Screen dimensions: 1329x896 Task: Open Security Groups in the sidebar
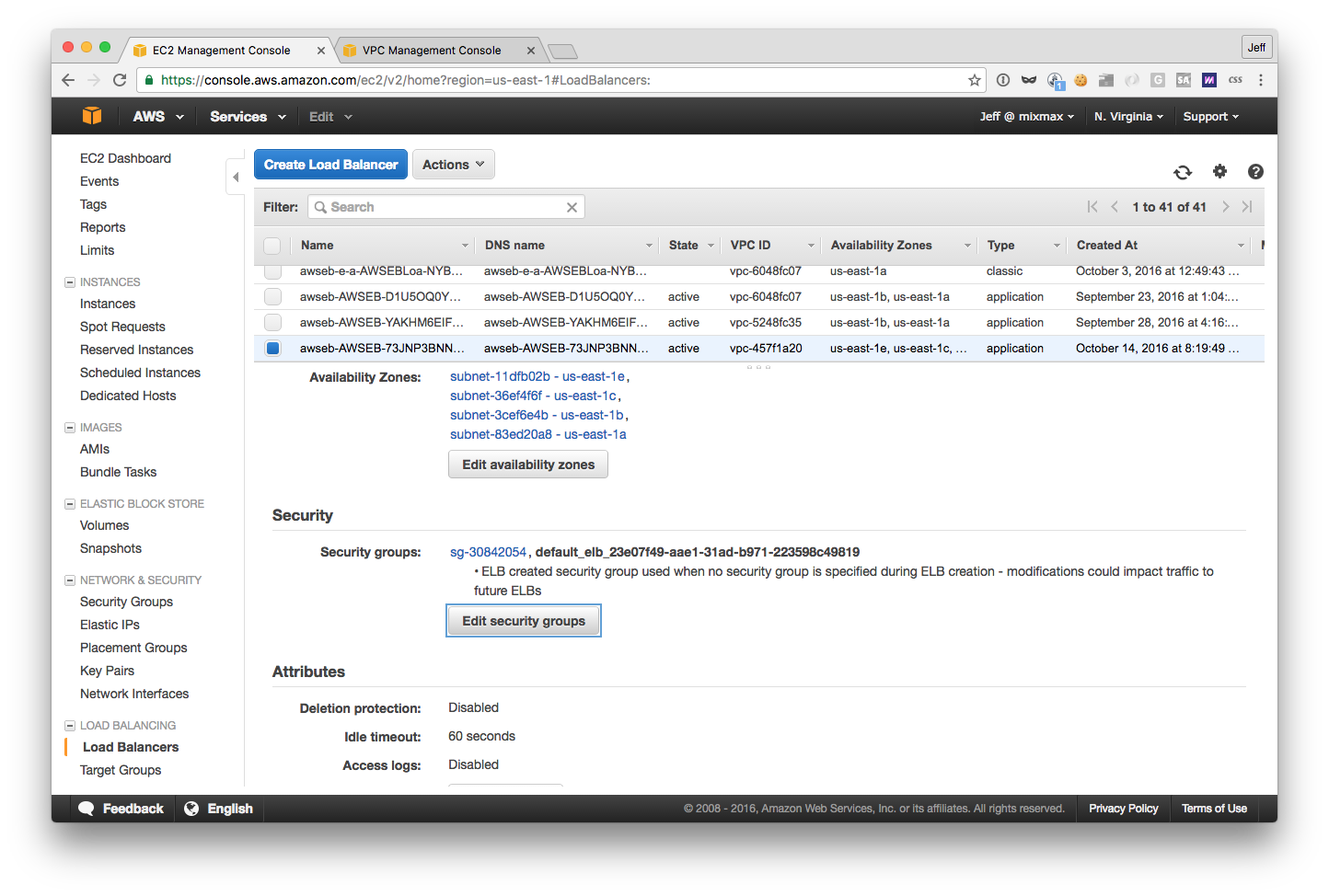click(126, 602)
